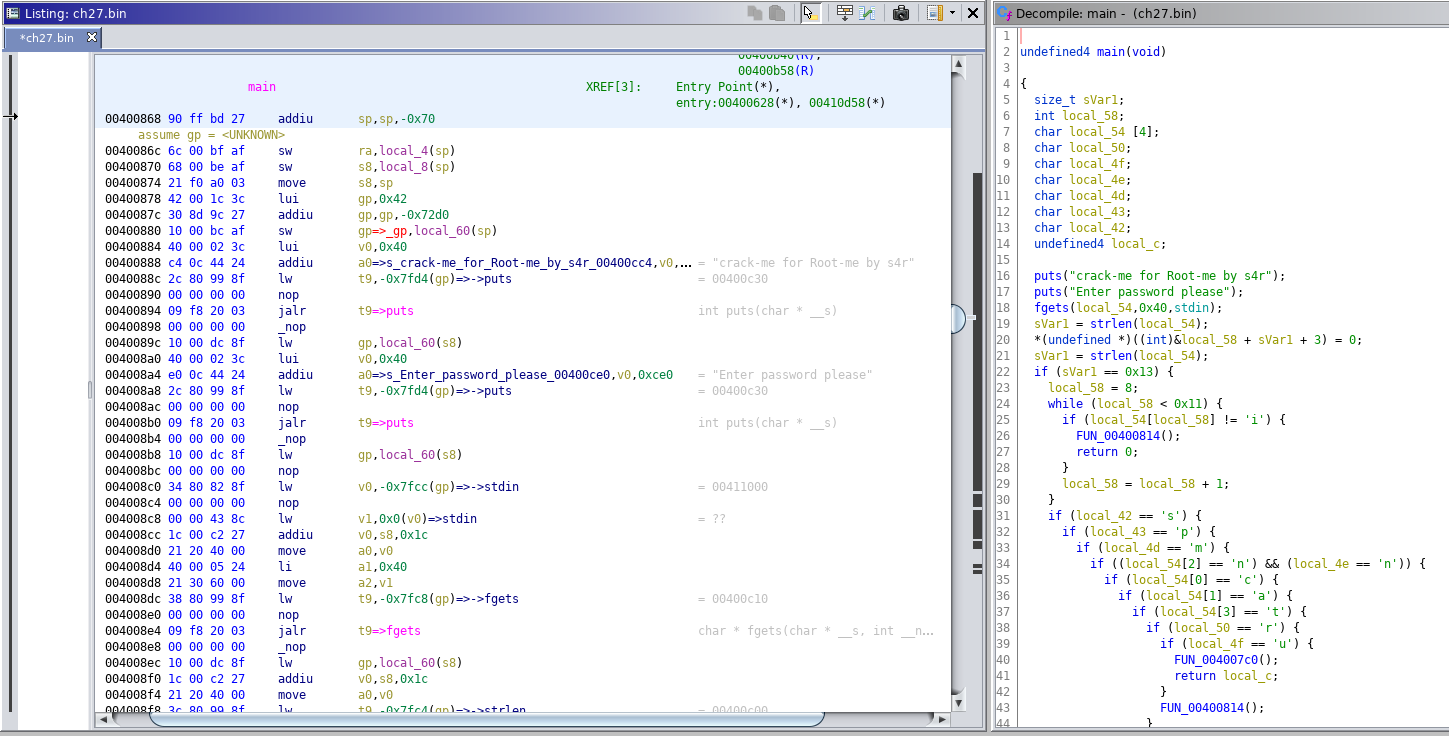Click the size_t sVar1; declaration
Image resolution: width=1449 pixels, height=738 pixels.
click(x=1079, y=100)
